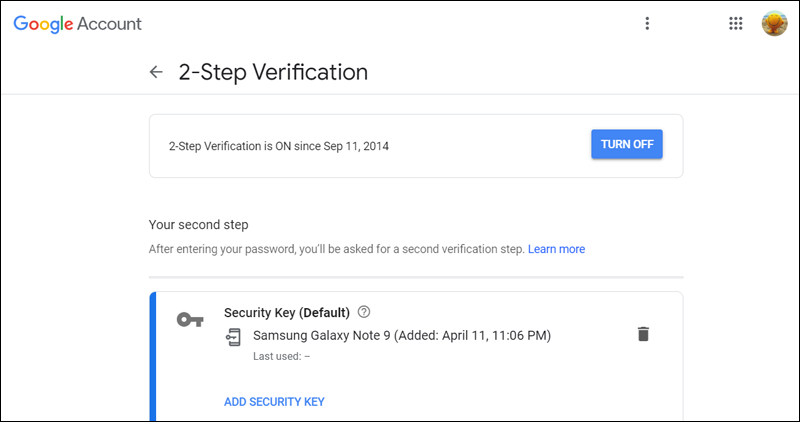Click the 2-Step Verification page title
The height and width of the screenshot is (422, 800).
click(273, 72)
